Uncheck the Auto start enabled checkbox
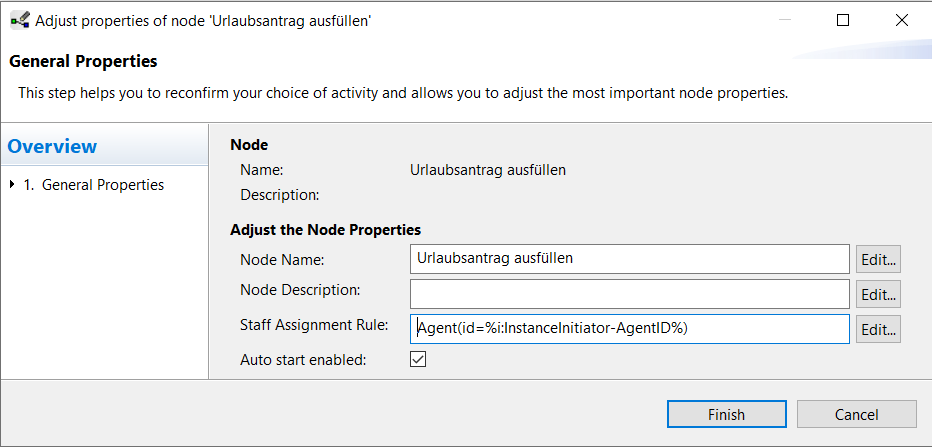Image resolution: width=932 pixels, height=447 pixels. (x=418, y=359)
